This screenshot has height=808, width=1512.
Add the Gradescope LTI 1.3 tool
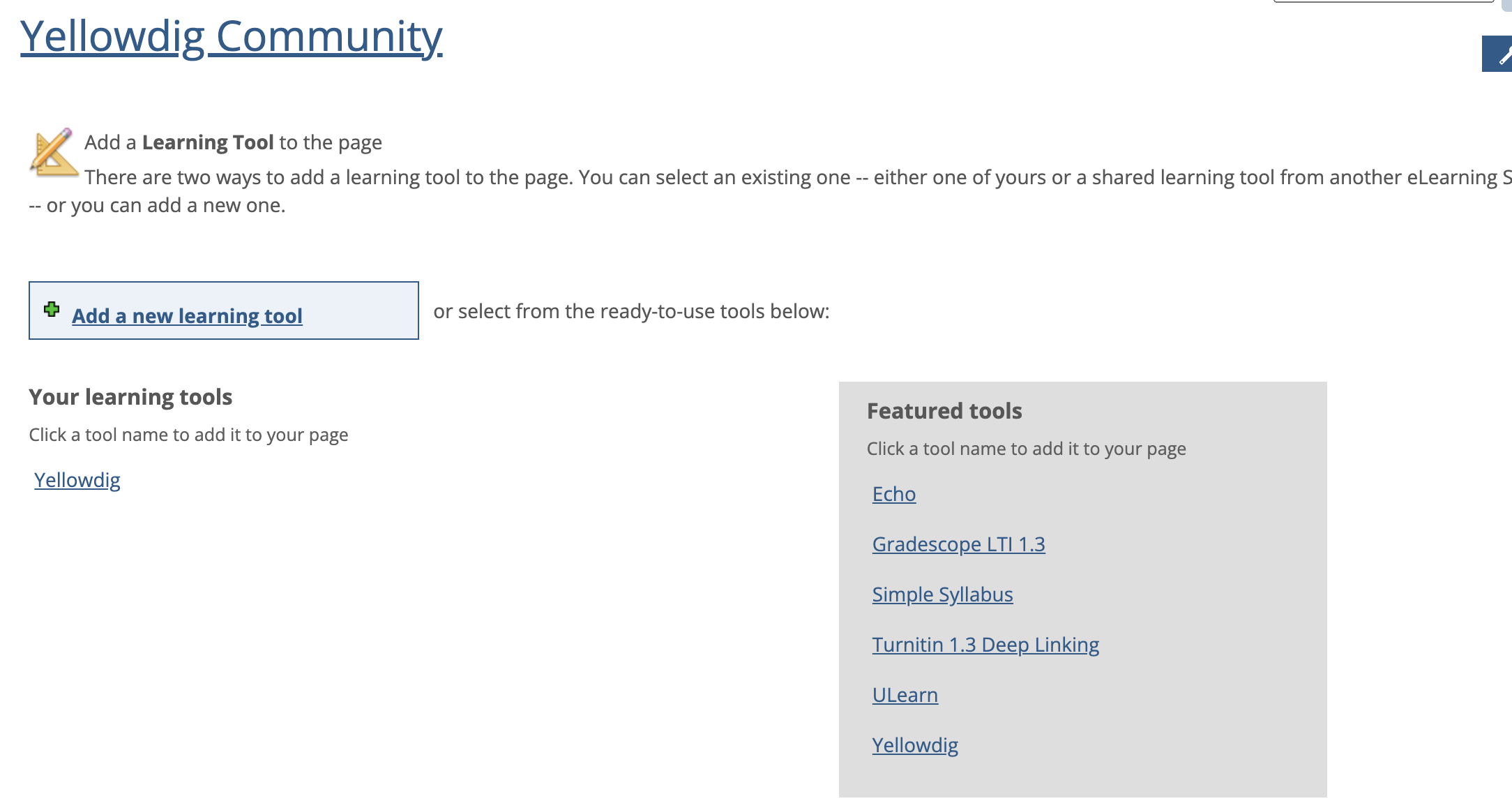coord(959,544)
